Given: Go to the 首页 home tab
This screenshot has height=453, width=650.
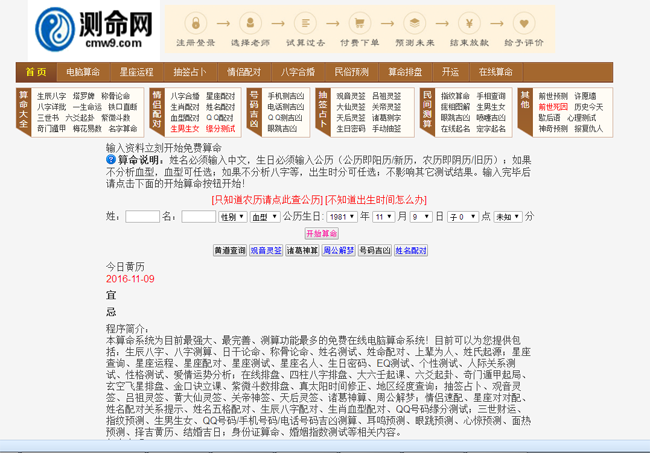Looking at the screenshot, I should coord(36,72).
